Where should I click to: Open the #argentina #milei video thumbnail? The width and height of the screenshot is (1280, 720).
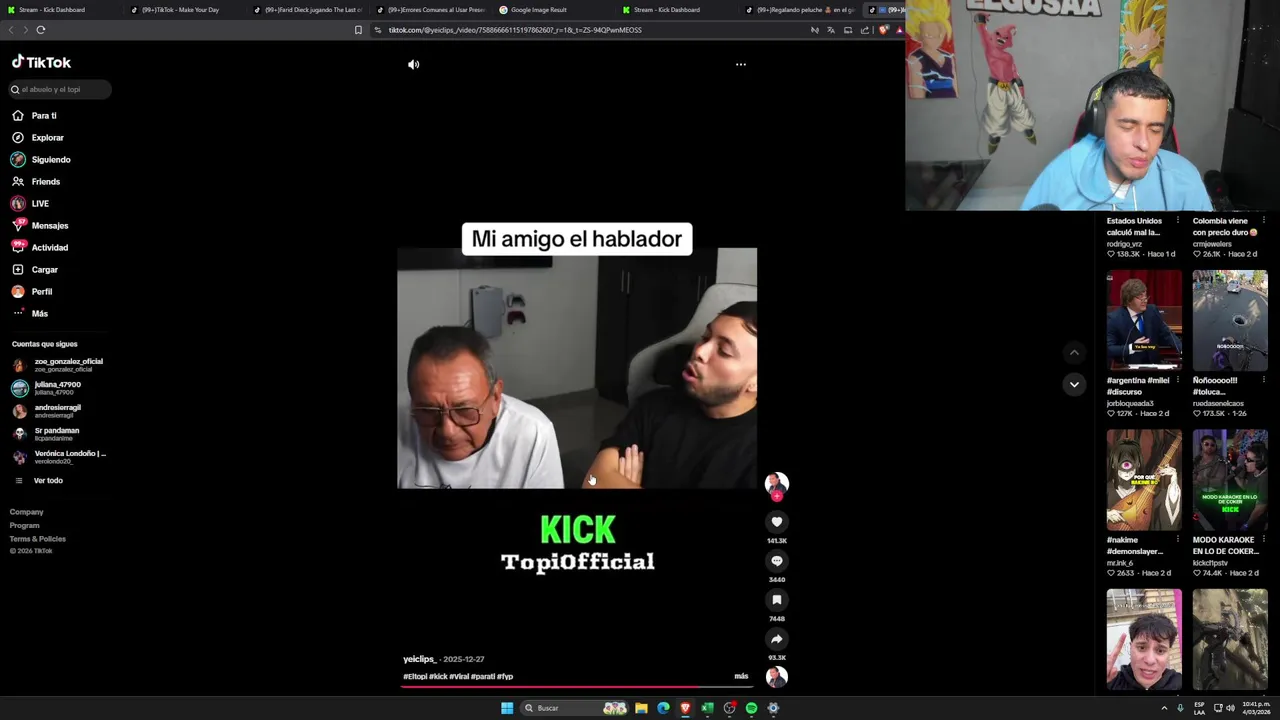pyautogui.click(x=1144, y=320)
